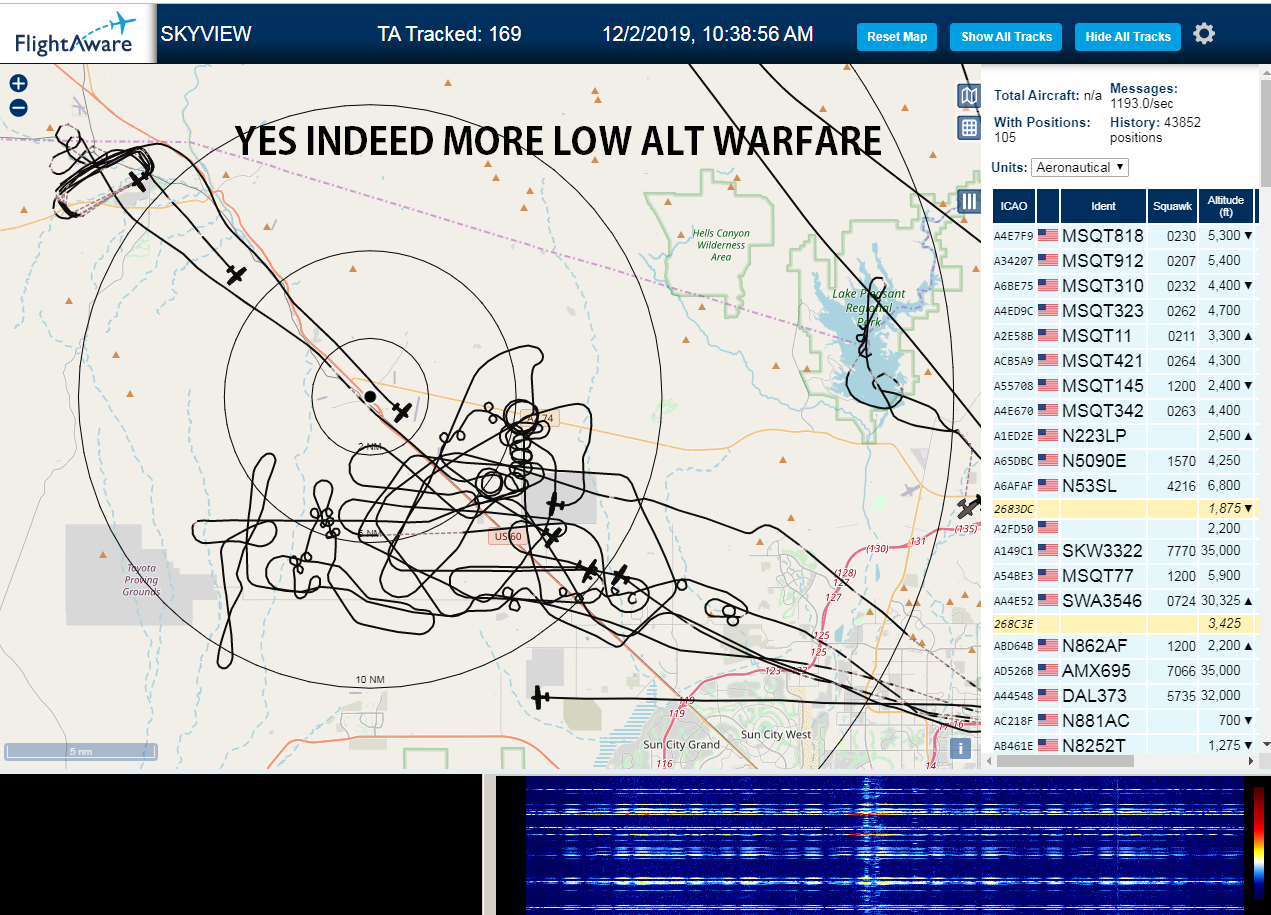Sort table by the Ident column header
Image resolution: width=1271 pixels, height=915 pixels.
(1103, 206)
